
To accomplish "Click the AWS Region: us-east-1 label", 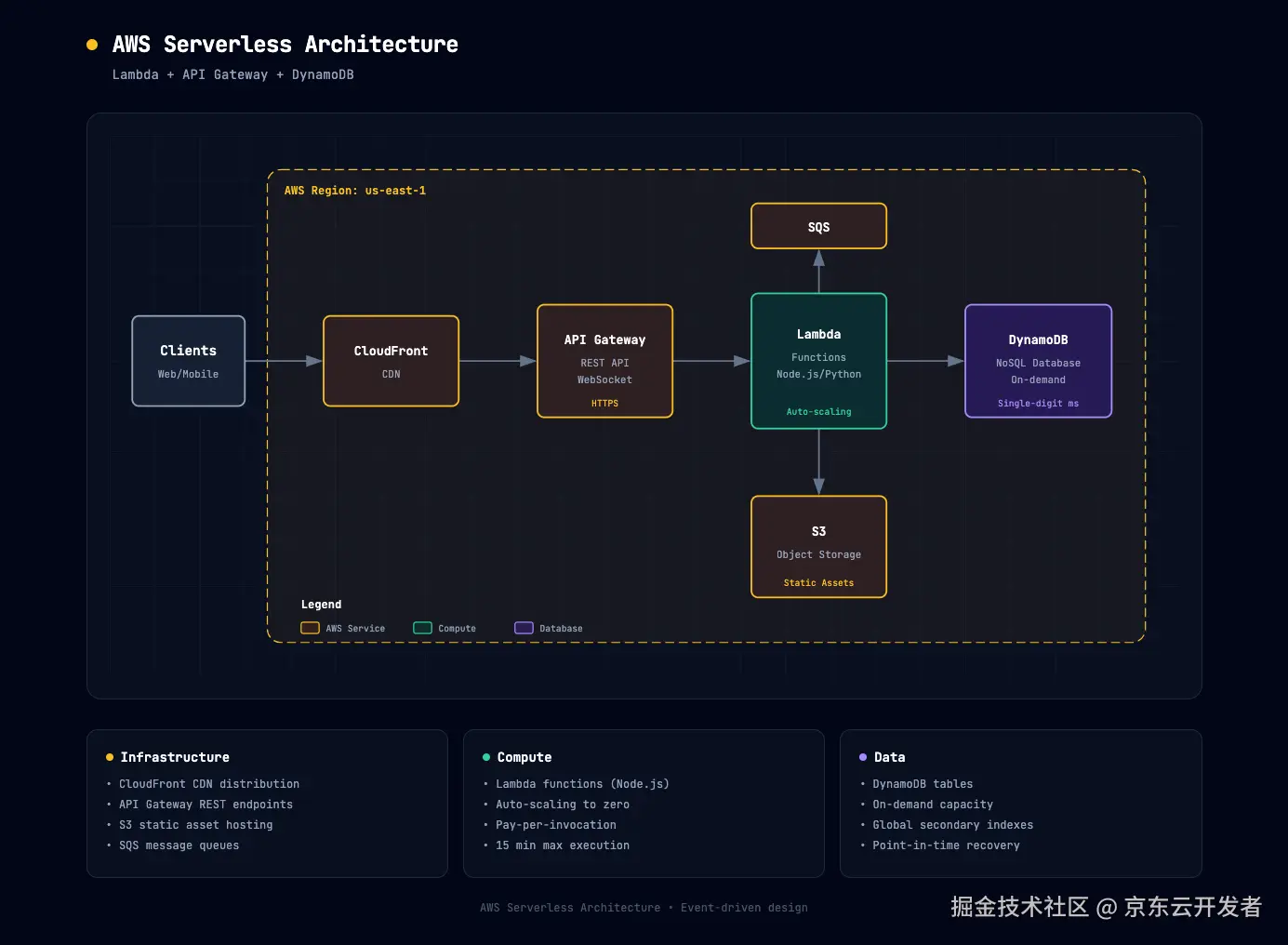I will (x=355, y=191).
